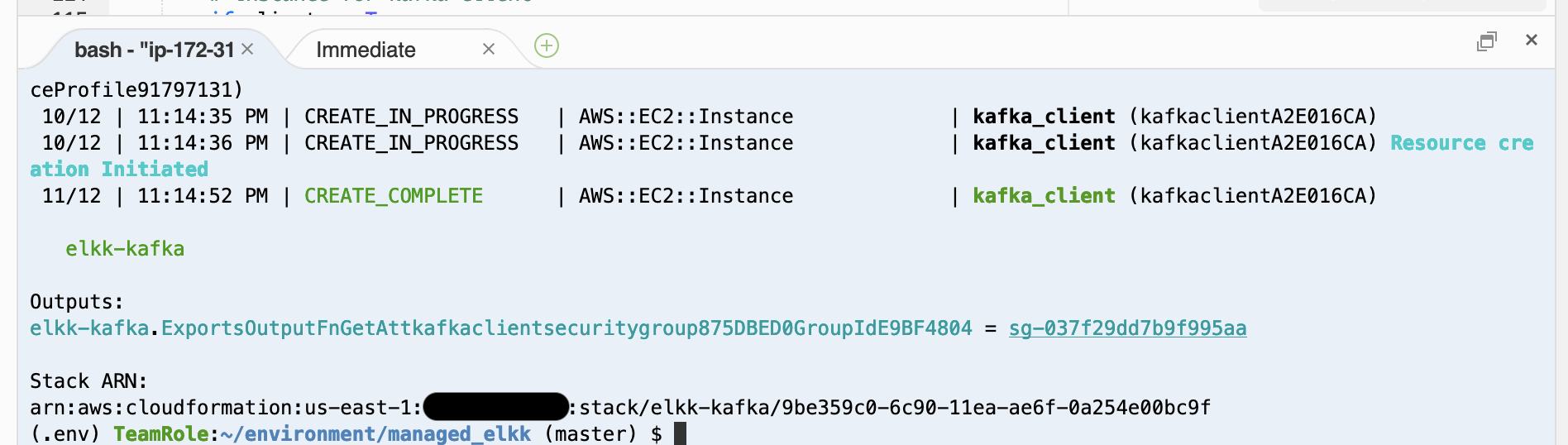Click the "Stack ARN:" label

(88, 381)
